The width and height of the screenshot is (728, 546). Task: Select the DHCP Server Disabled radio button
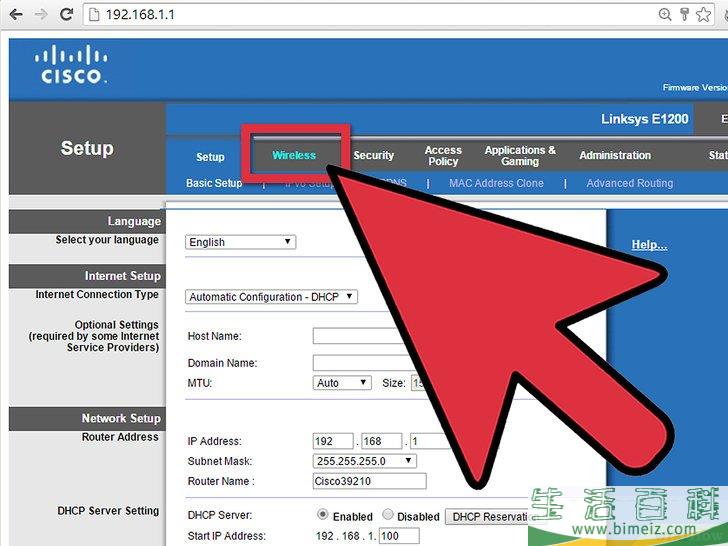click(x=388, y=514)
